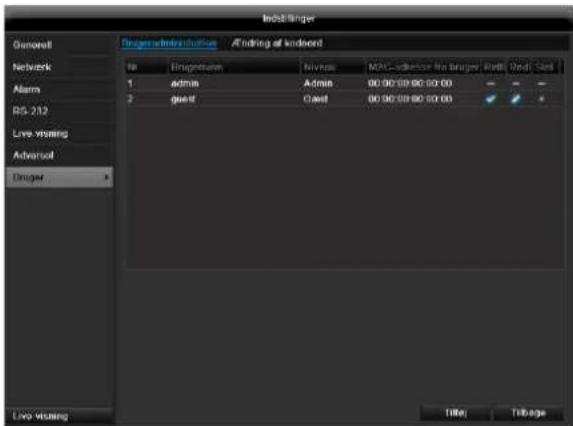This screenshot has width=573, height=426.
Task: Click the arrow on the Bruger entry
Action: pyautogui.click(x=106, y=178)
